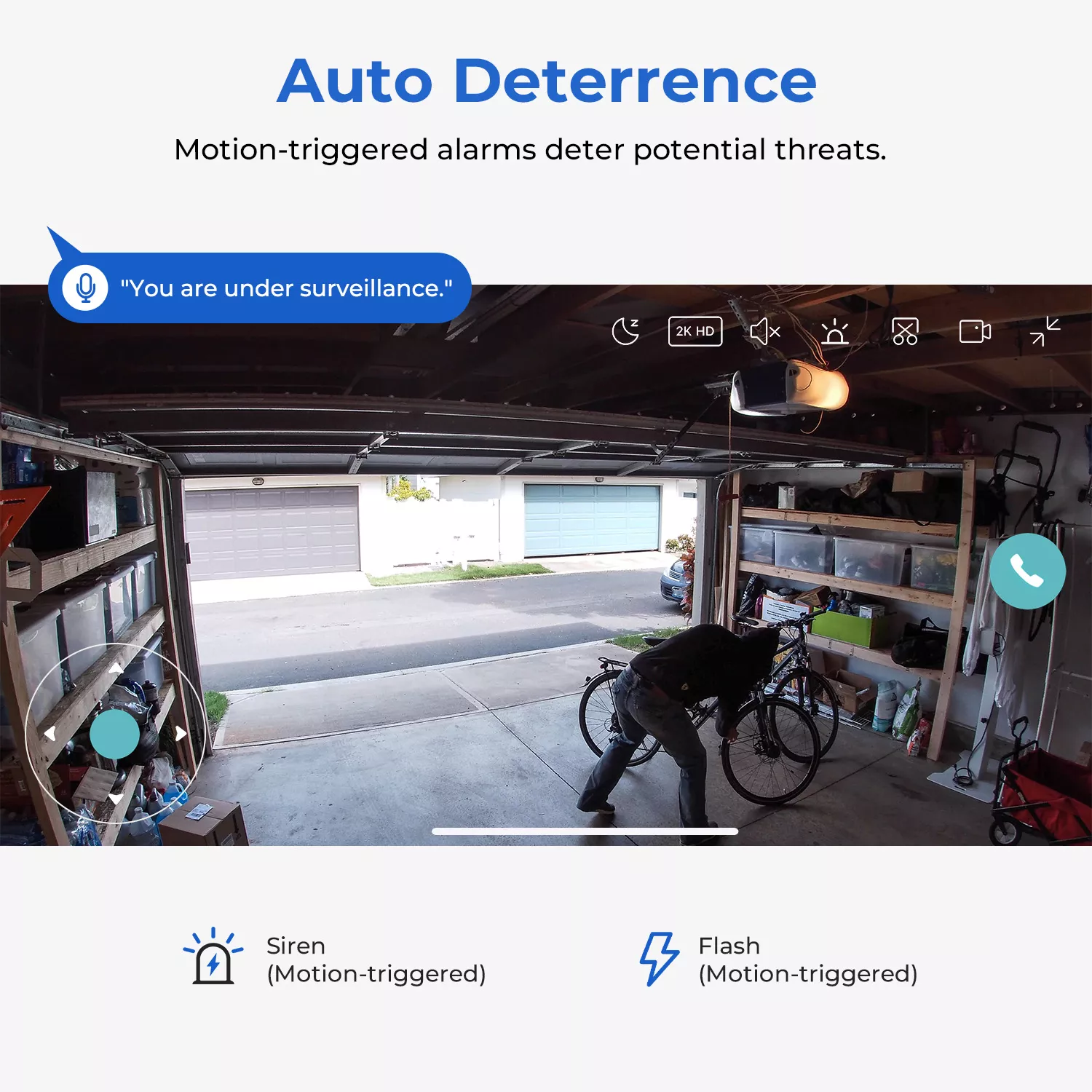Exit fullscreen using the collapse arrows icon
This screenshot has height=1092, width=1092.
click(x=1045, y=332)
